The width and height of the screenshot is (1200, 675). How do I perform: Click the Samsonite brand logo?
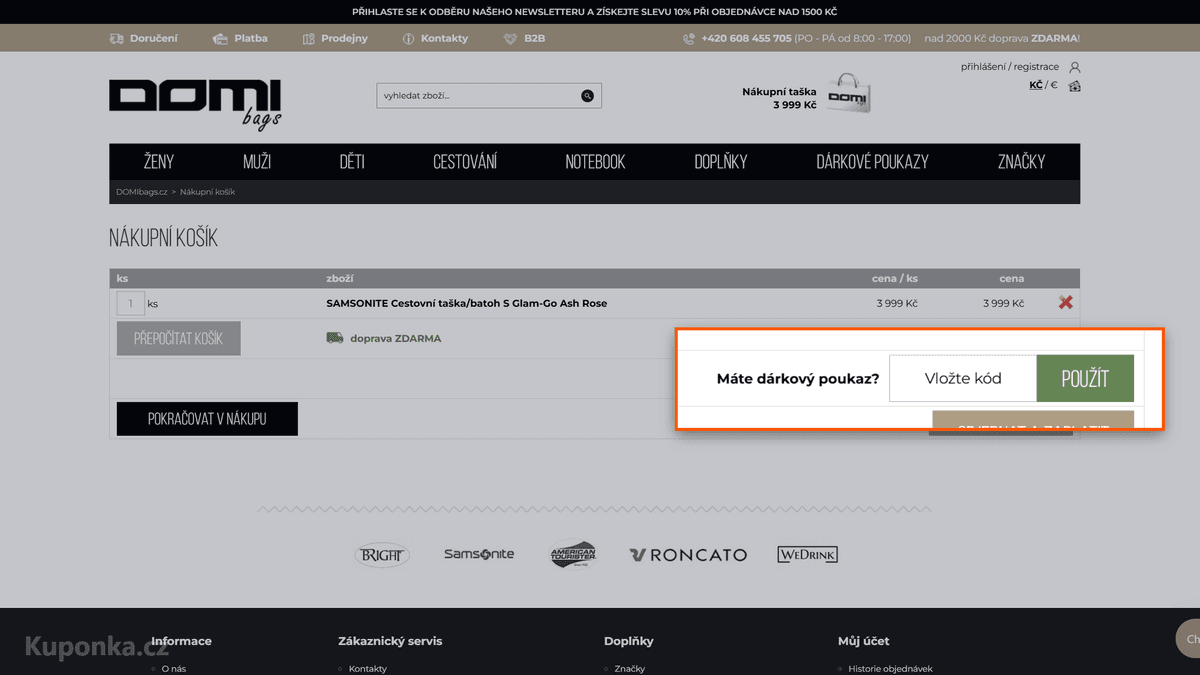pos(479,554)
